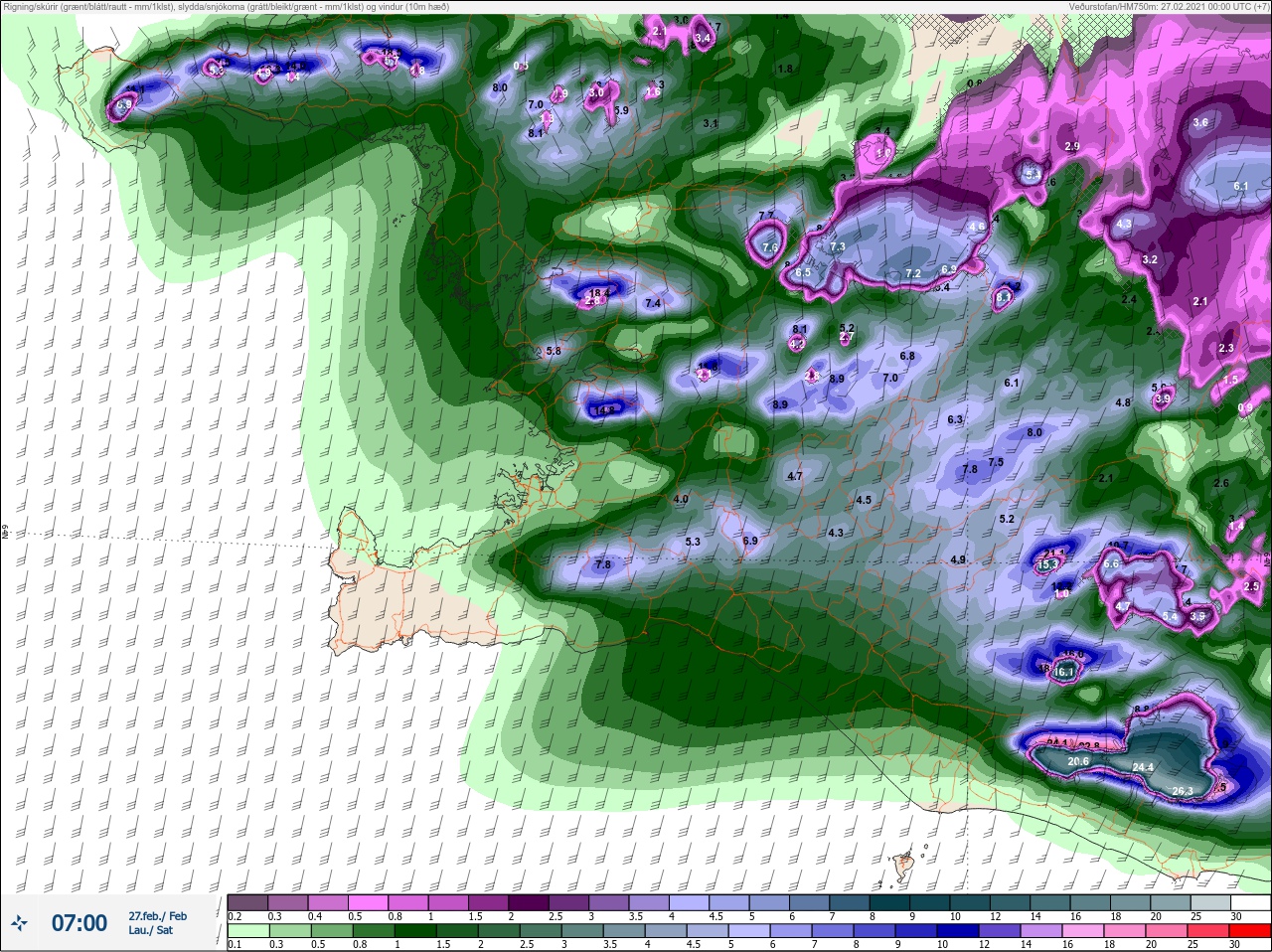The image size is (1272, 952).
Task: Click the 6.3 precipitation value on the map
Action: coord(955,420)
